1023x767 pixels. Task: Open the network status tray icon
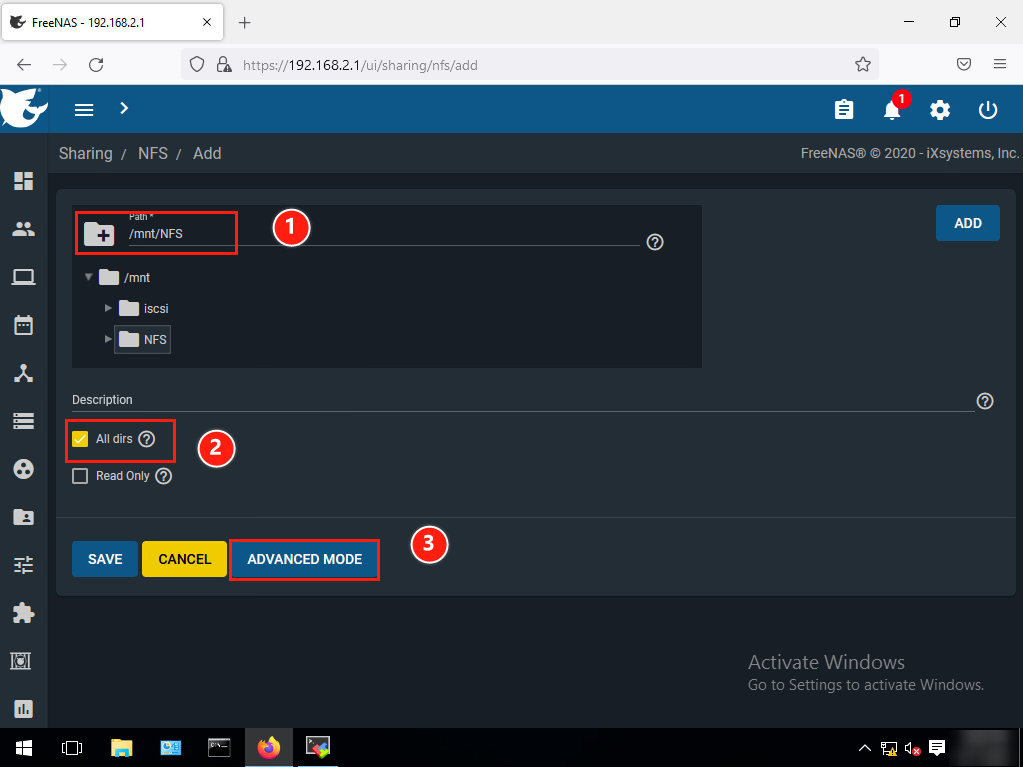click(888, 749)
